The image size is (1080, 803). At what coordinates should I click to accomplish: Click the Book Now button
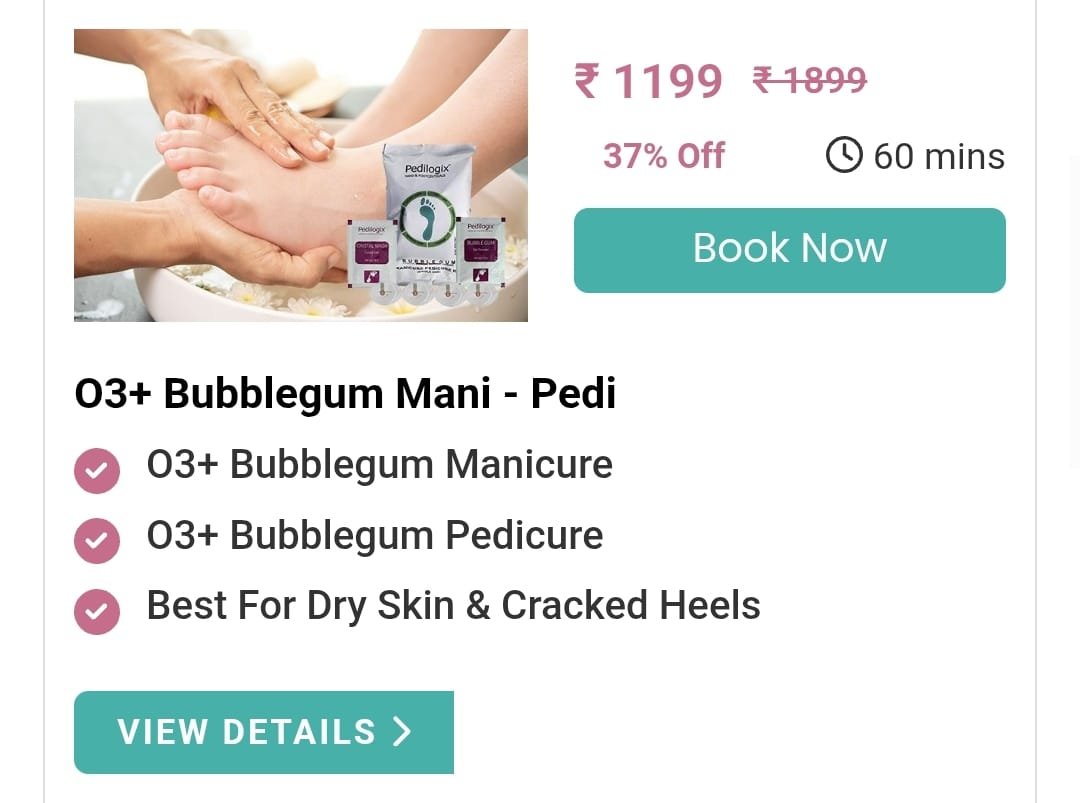point(789,250)
